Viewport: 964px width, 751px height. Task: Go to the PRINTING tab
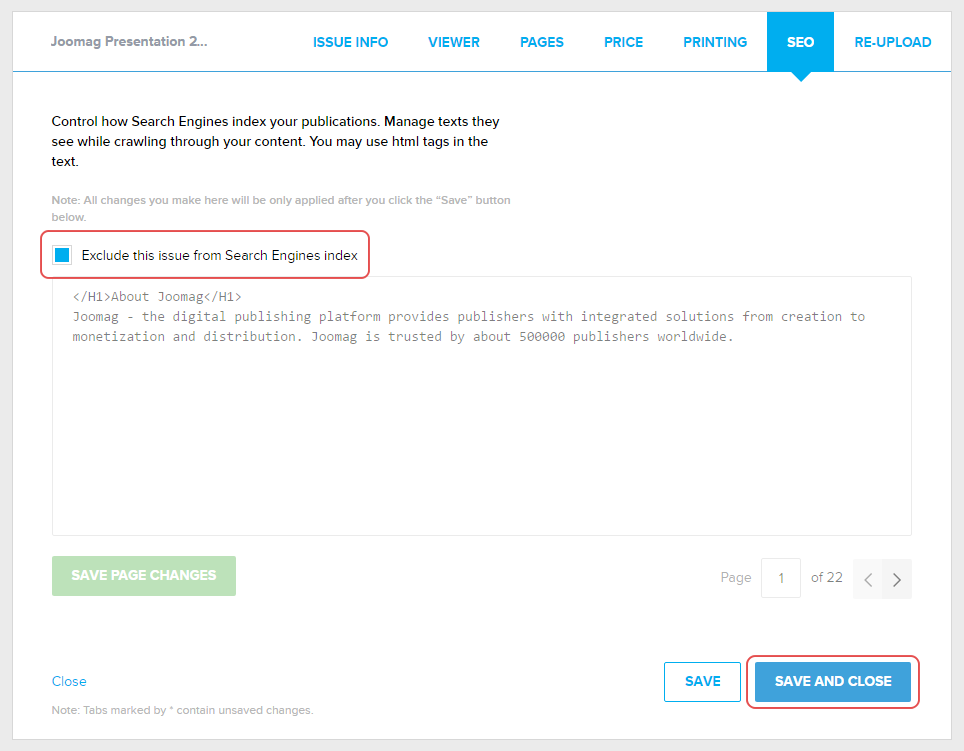pyautogui.click(x=715, y=42)
